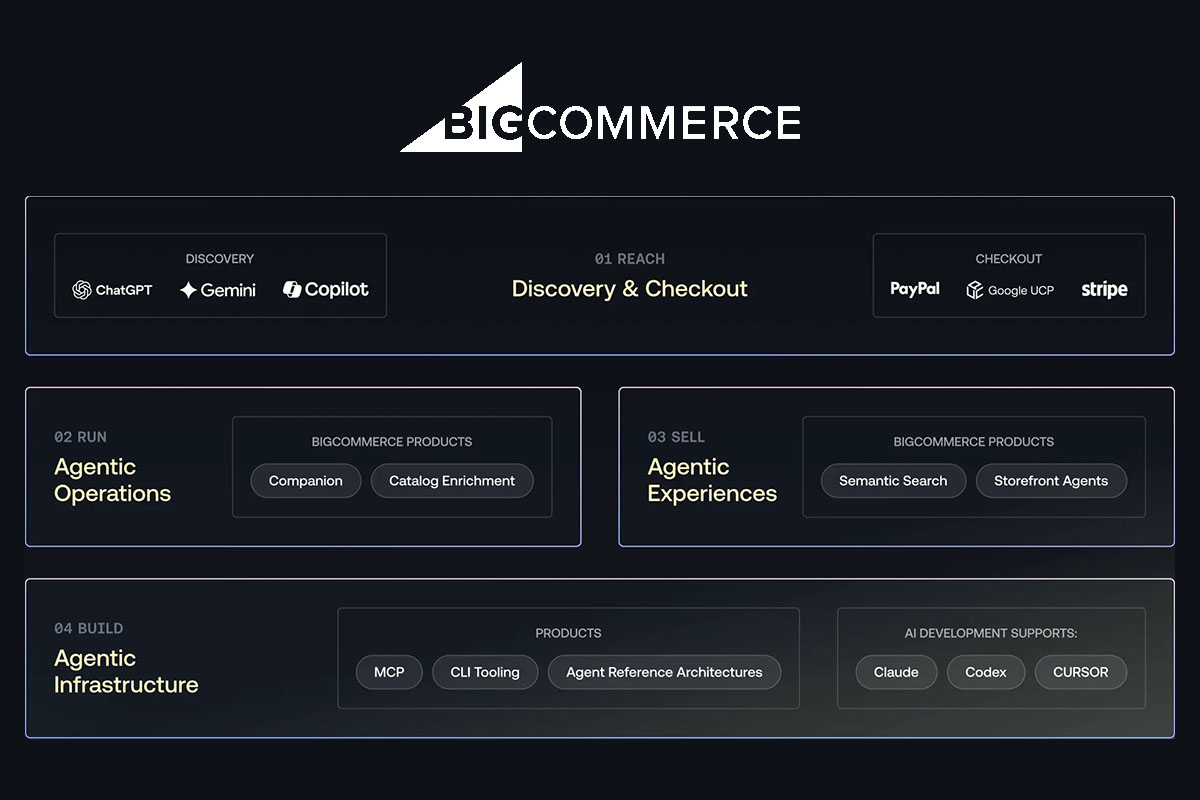This screenshot has width=1200, height=800.
Task: Select Agent Reference Architectures pill
Action: coord(664,672)
